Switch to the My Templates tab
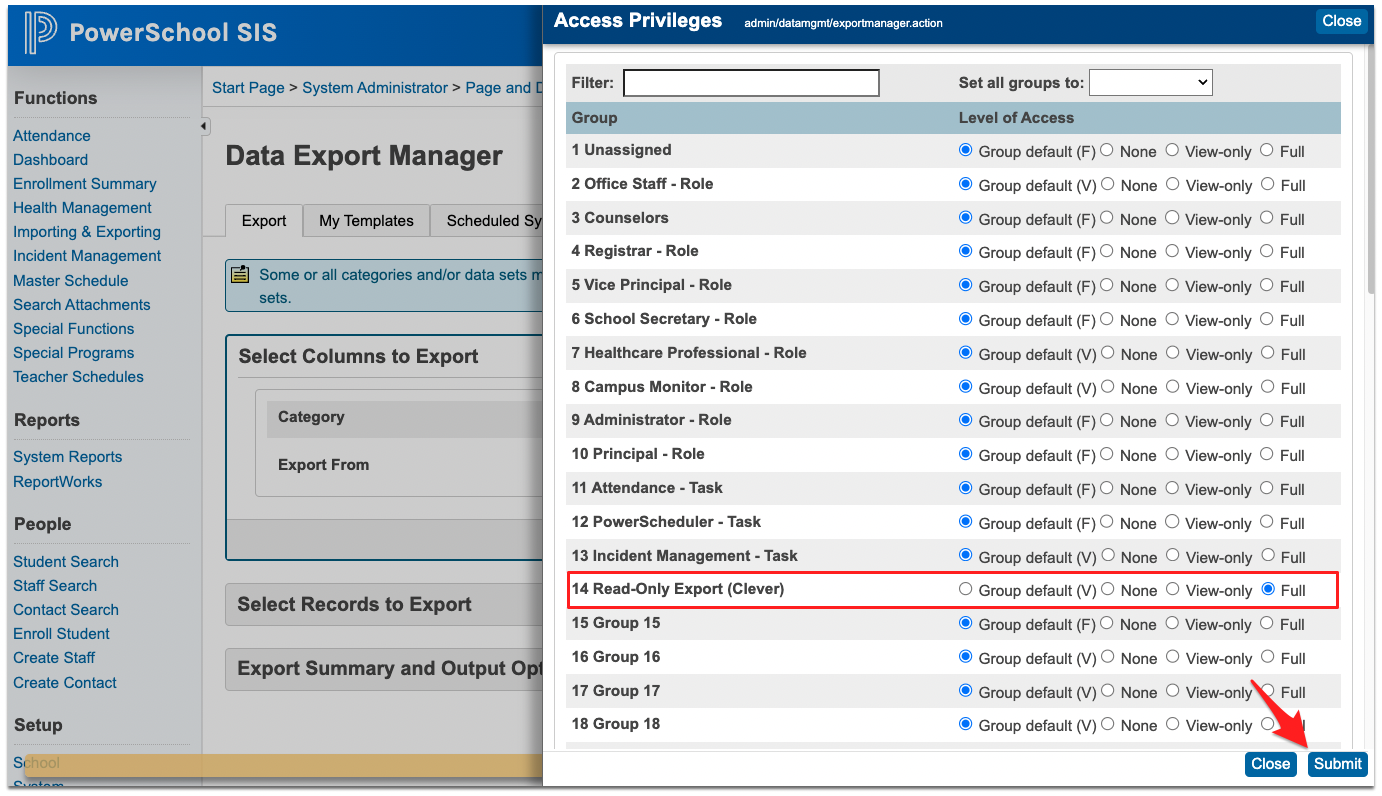Viewport: 1382px width, 796px height. (366, 221)
